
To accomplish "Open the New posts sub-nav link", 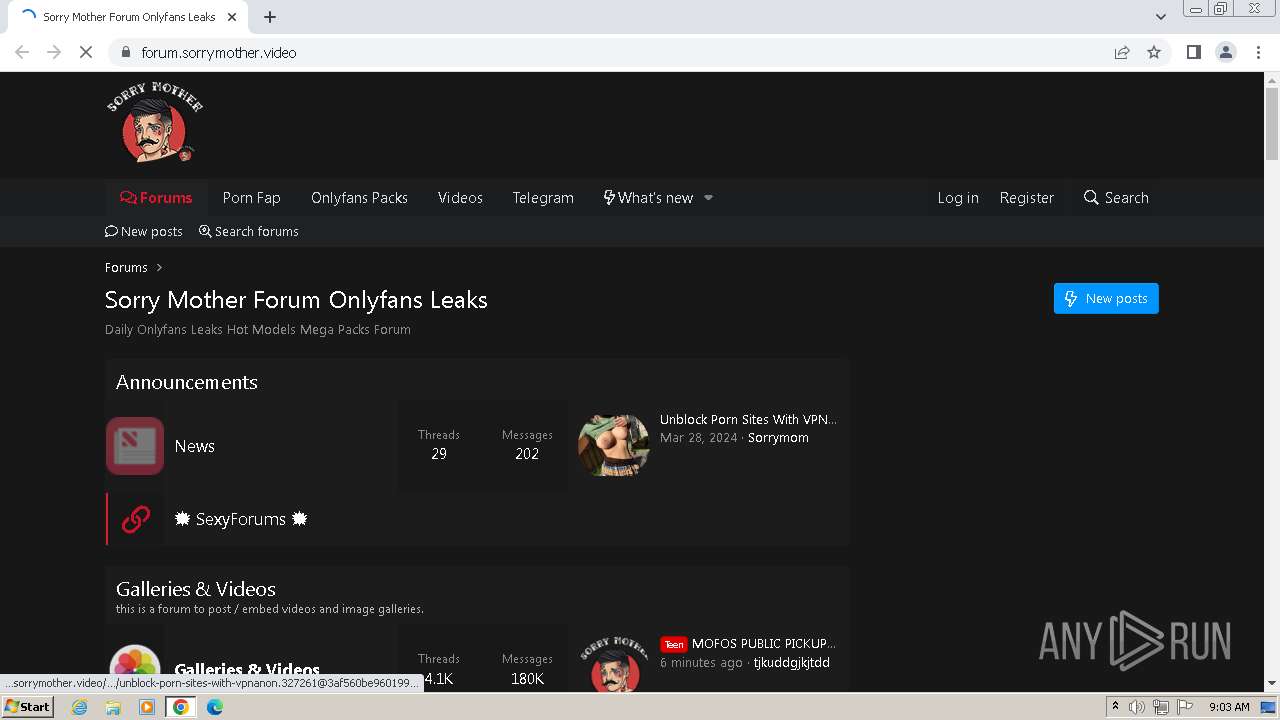I will [x=144, y=231].
